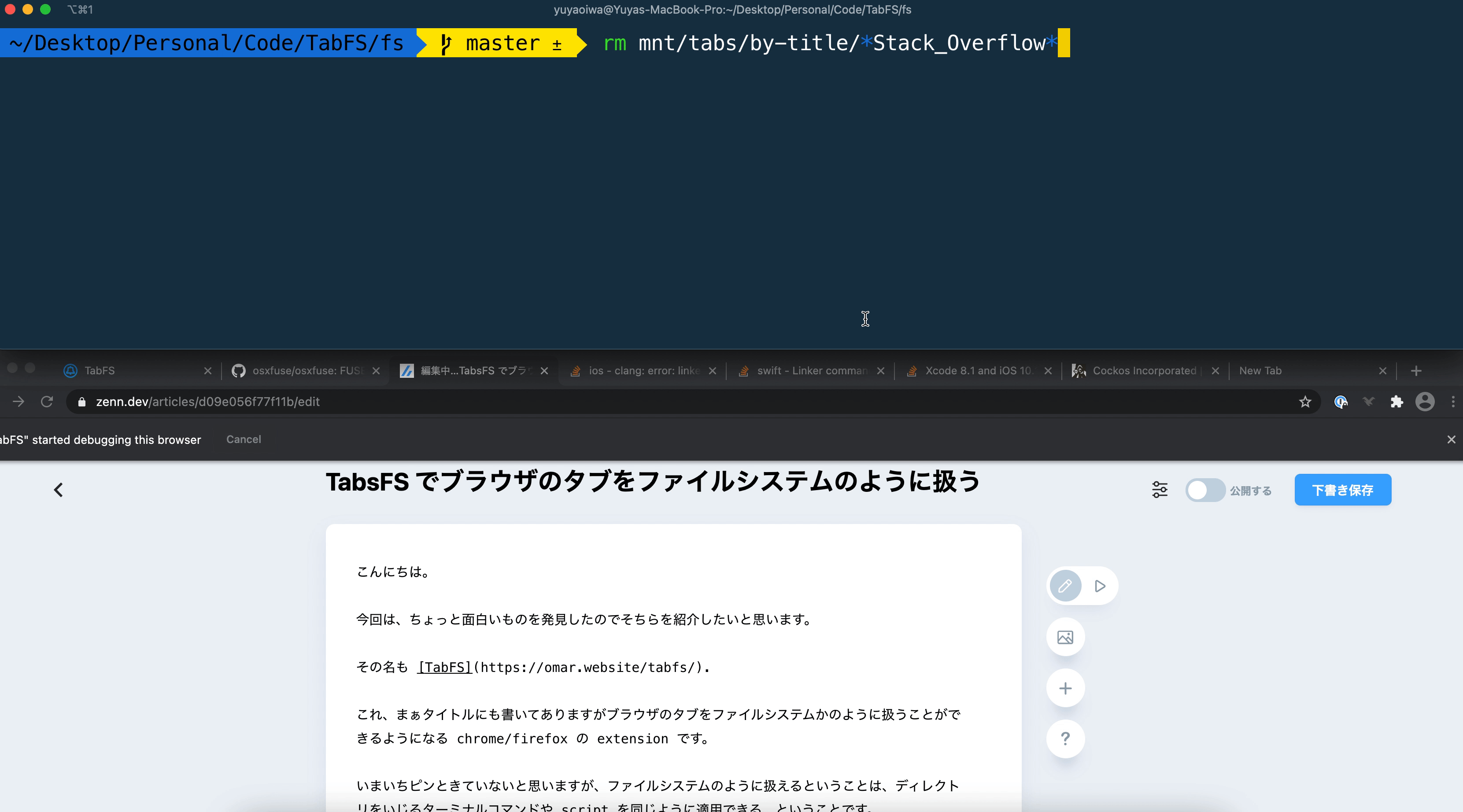The height and width of the screenshot is (812, 1463).
Task: Click paragraph starting with 今回は、ちょっと面白い
Action: coord(585,620)
